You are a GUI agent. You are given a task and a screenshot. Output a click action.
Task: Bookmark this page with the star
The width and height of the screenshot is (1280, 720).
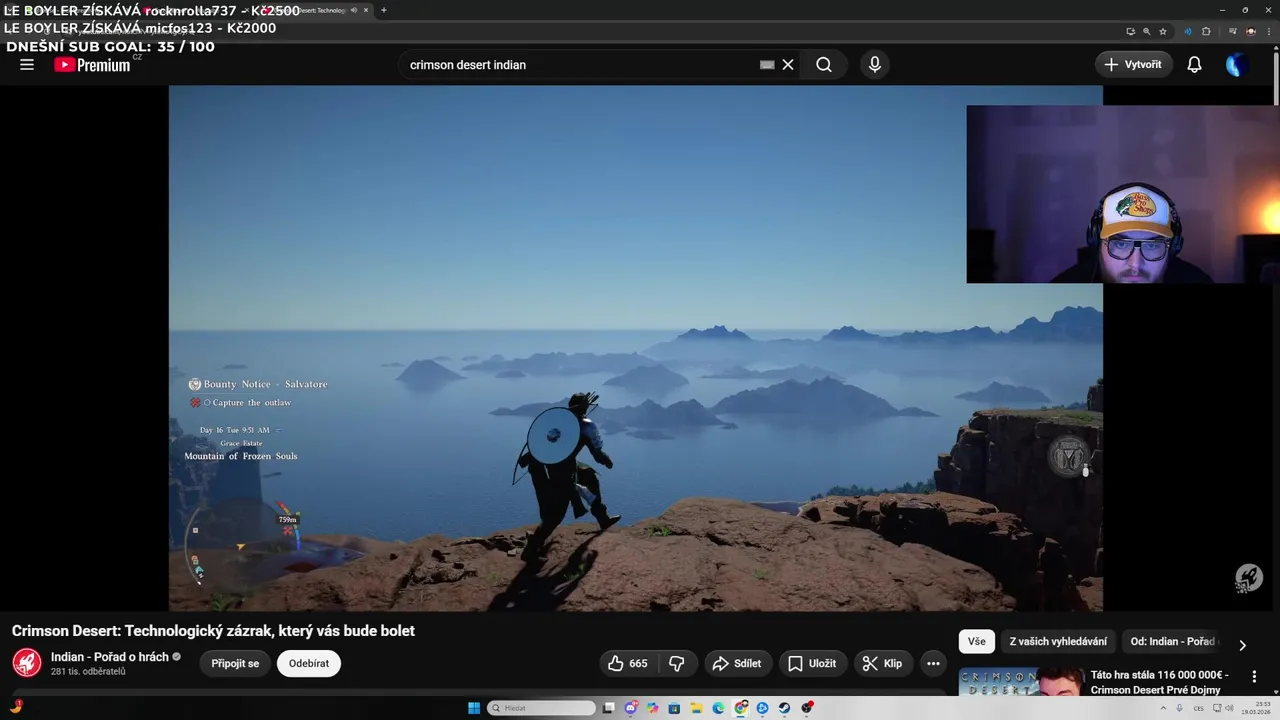point(1162,32)
